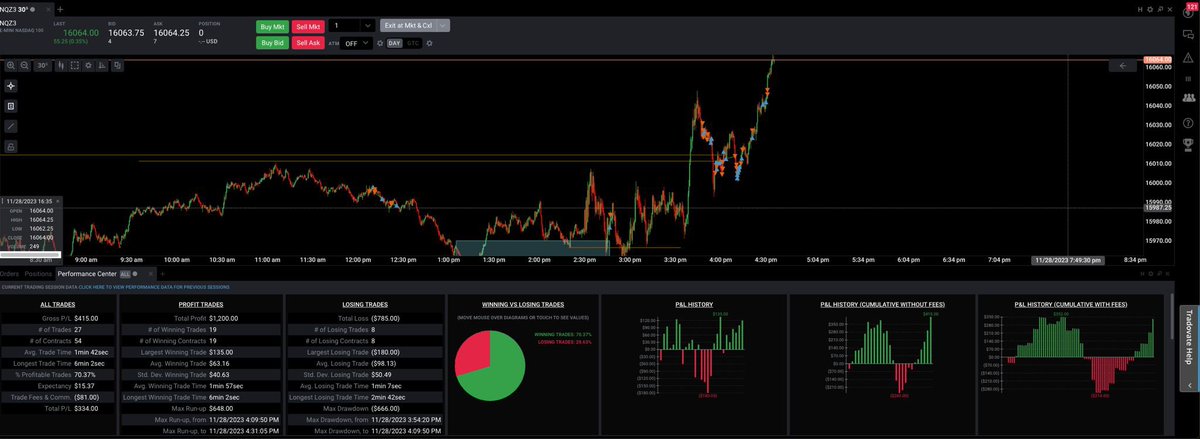Screen dimensions: 1200x439
Task: Open the community people icon
Action: (1188, 97)
